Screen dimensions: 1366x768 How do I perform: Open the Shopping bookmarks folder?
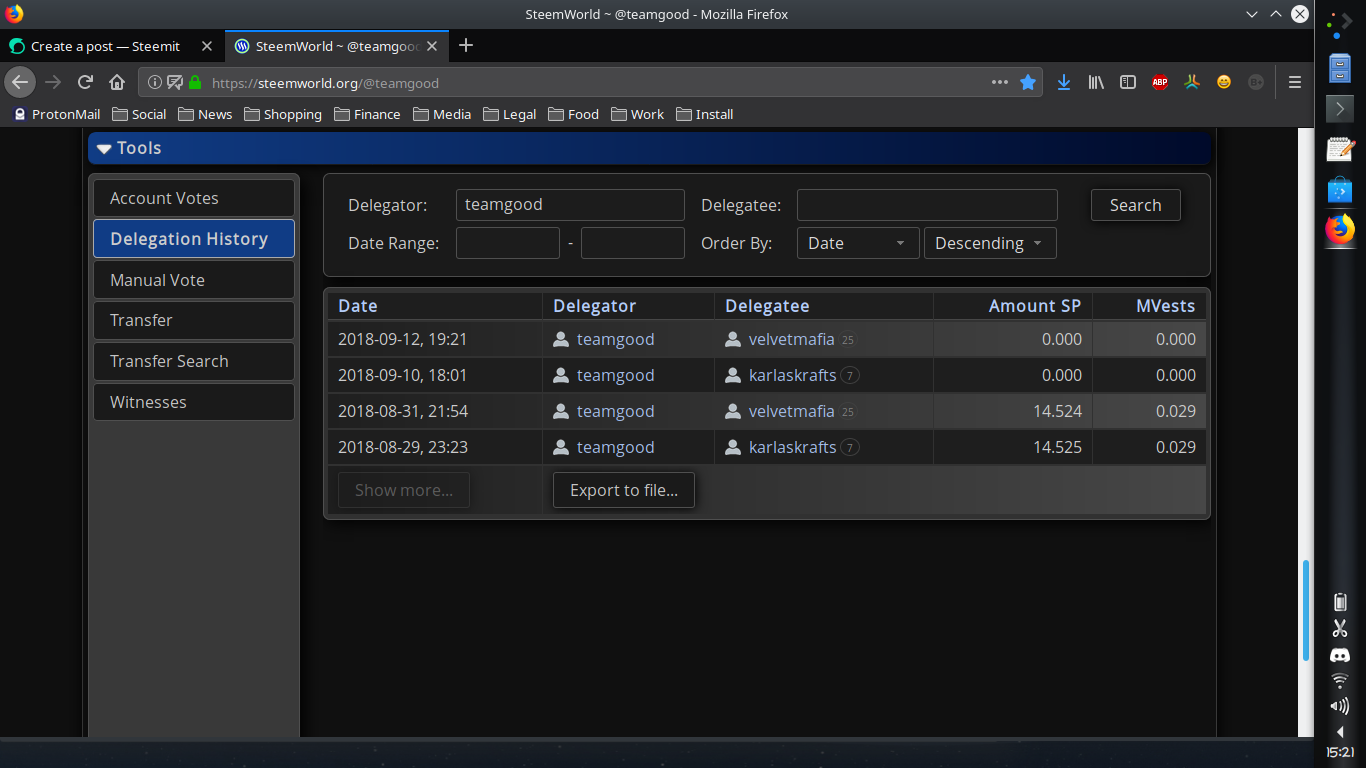click(283, 114)
